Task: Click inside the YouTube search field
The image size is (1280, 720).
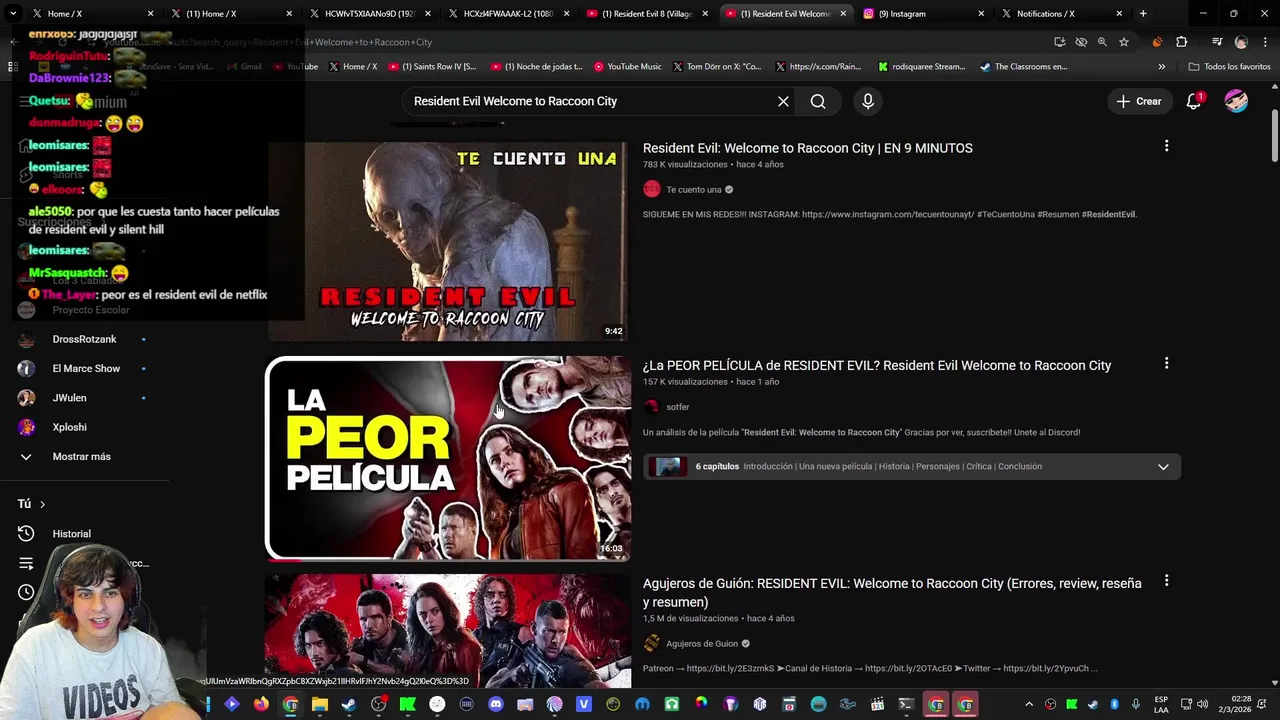Action: point(590,101)
